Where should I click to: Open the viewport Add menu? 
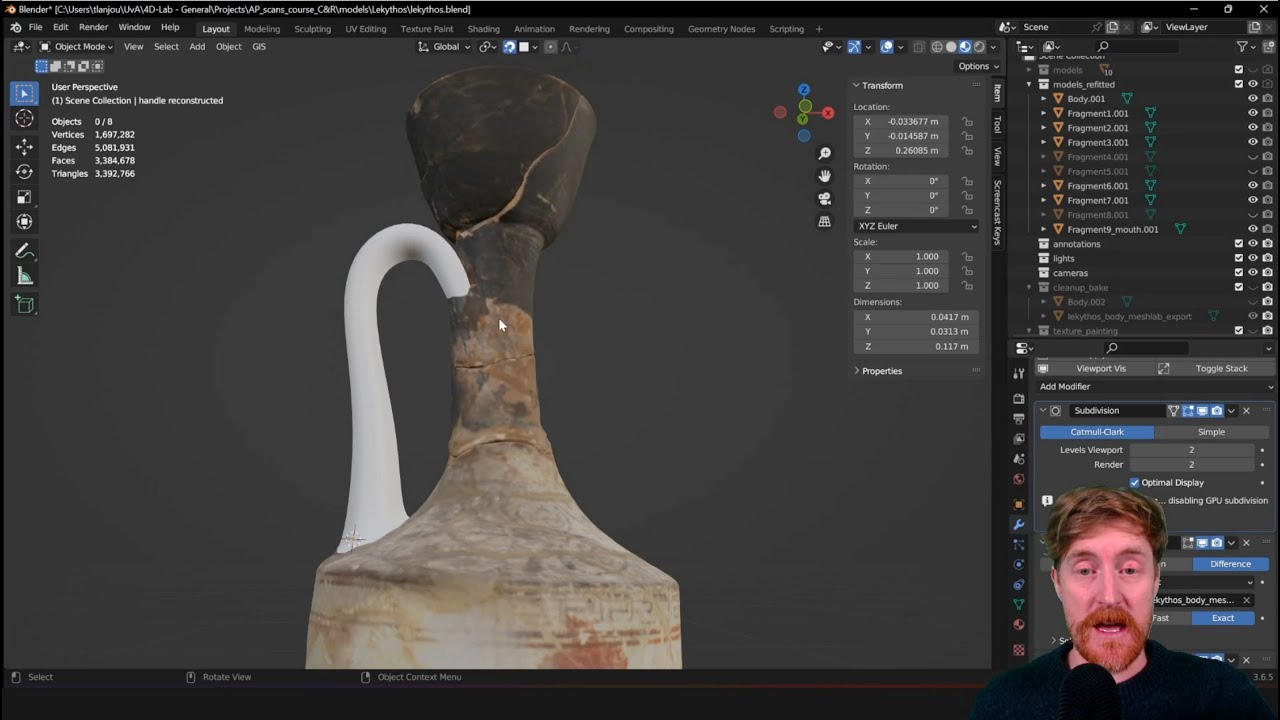[x=197, y=47]
